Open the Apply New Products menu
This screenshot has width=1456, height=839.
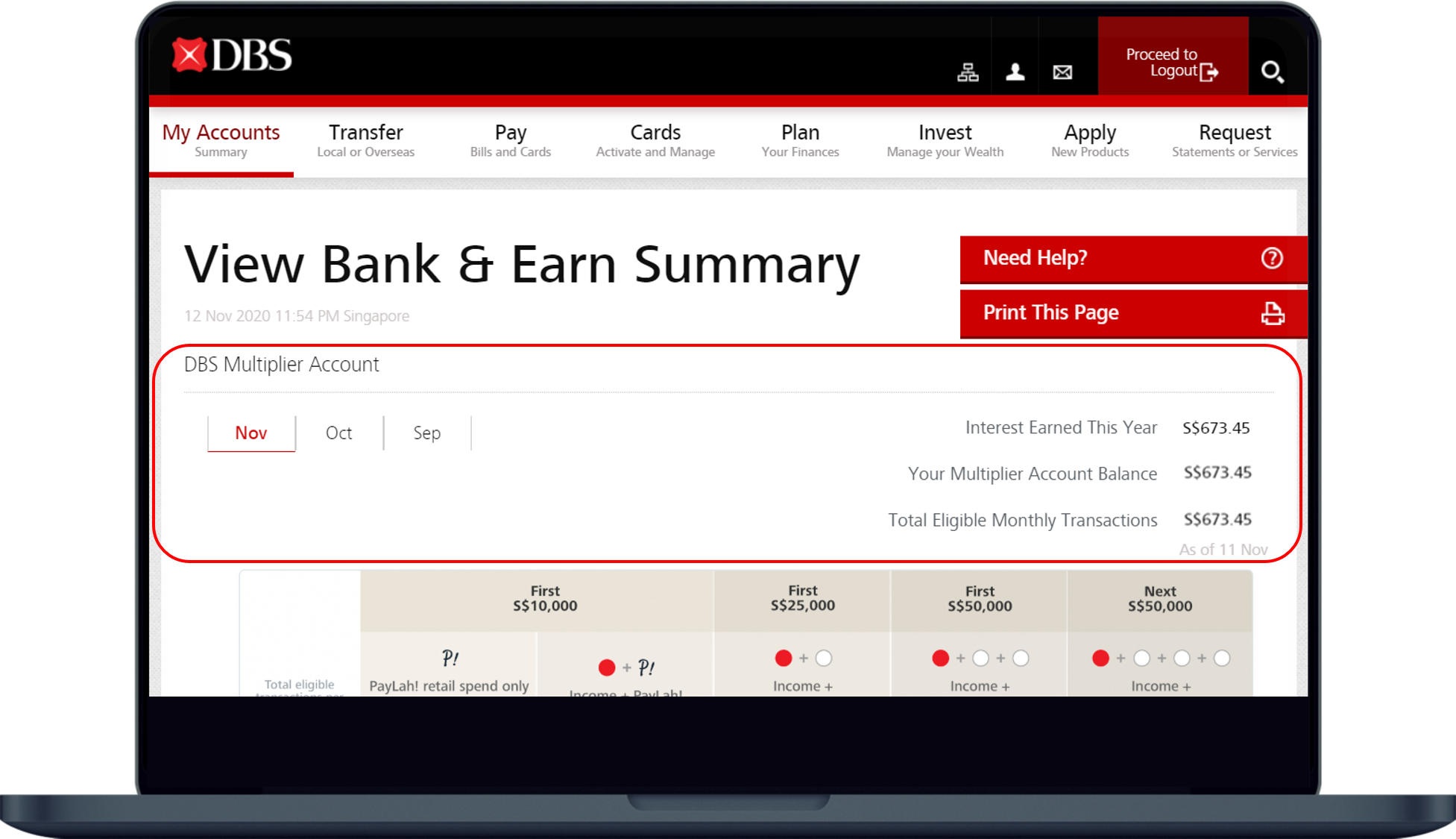tap(1089, 140)
